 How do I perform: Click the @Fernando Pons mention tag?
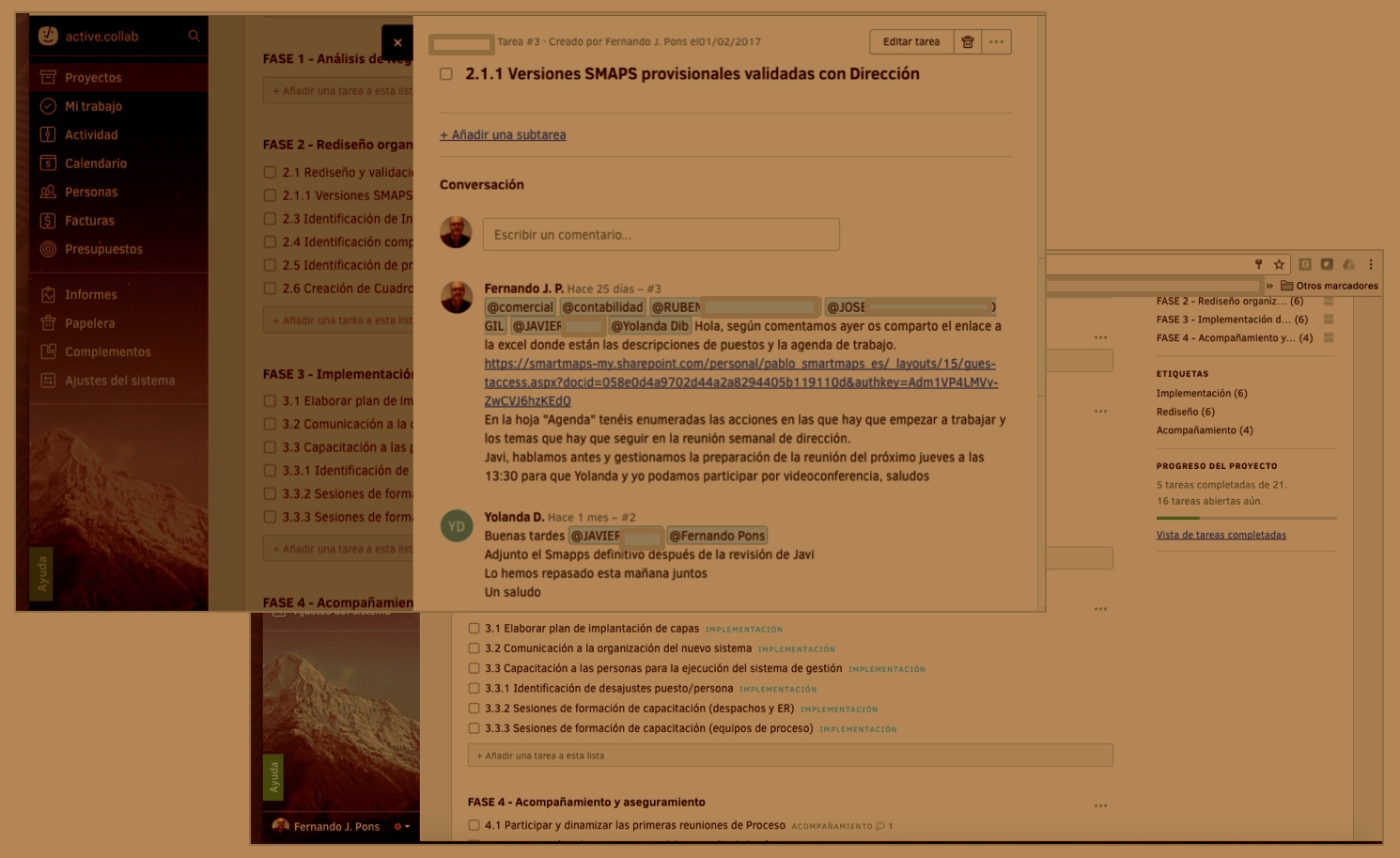(717, 536)
